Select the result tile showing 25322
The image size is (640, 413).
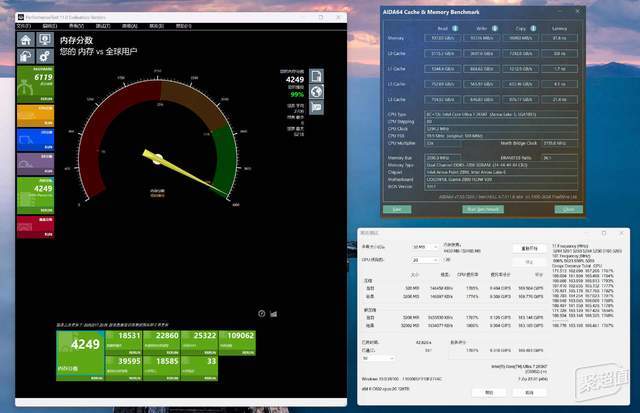pos(199,343)
